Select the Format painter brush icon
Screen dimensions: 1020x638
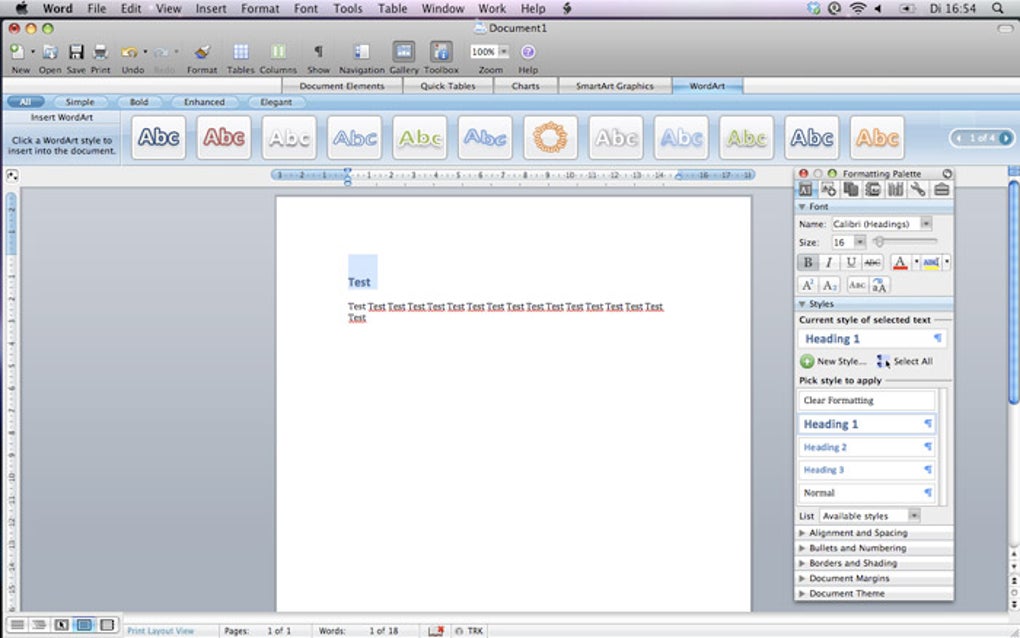pos(202,52)
